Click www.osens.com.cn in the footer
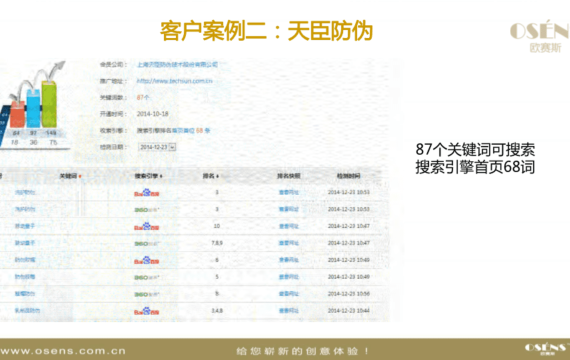Image resolution: width=570 pixels, height=360 pixels. [x=63, y=351]
